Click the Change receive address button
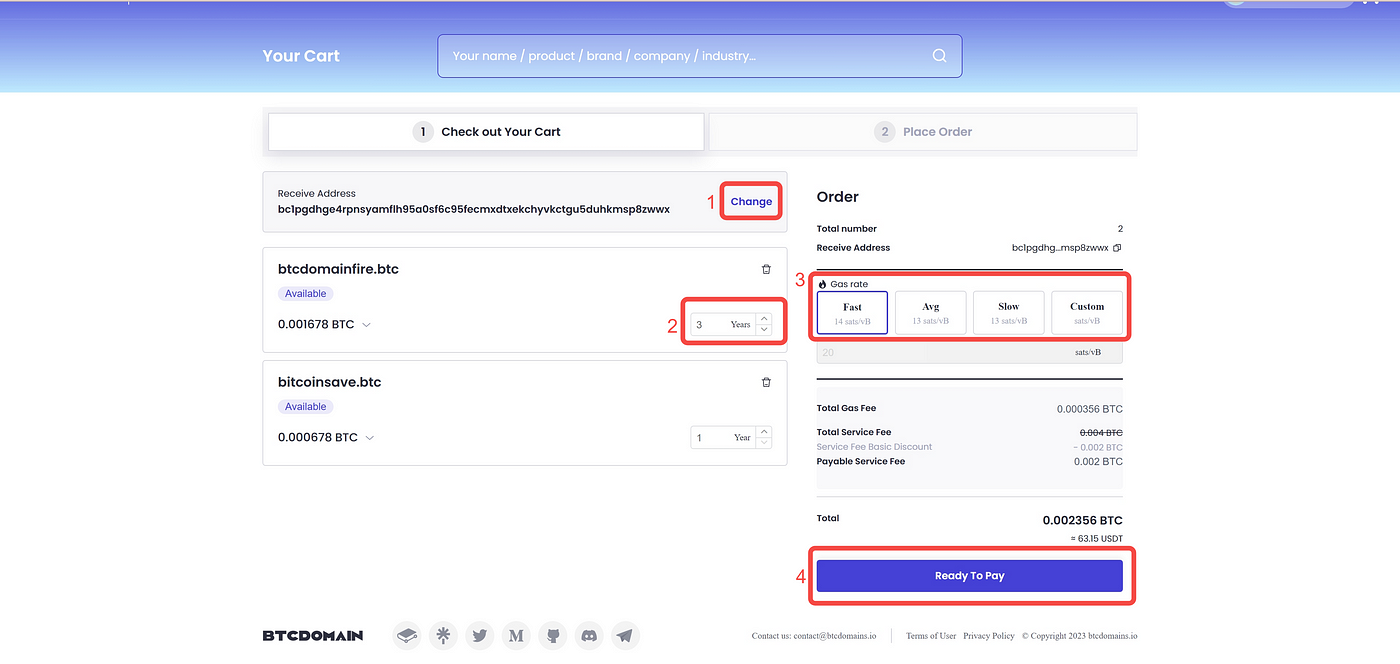 [751, 201]
